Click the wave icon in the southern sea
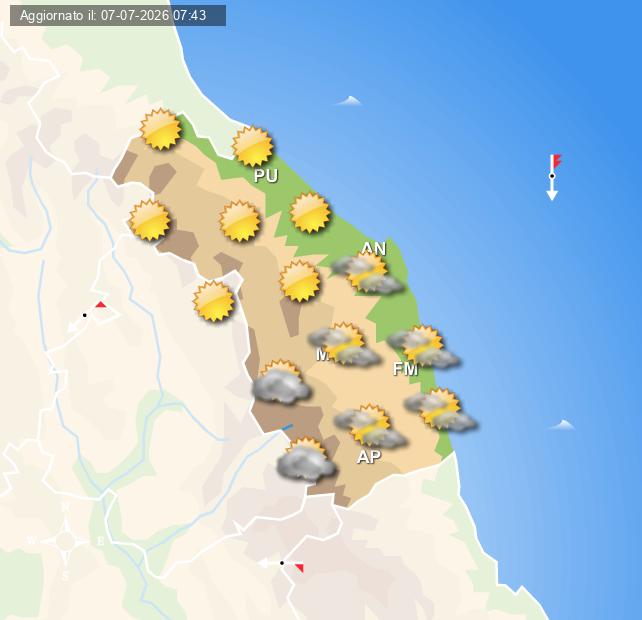 coord(561,424)
